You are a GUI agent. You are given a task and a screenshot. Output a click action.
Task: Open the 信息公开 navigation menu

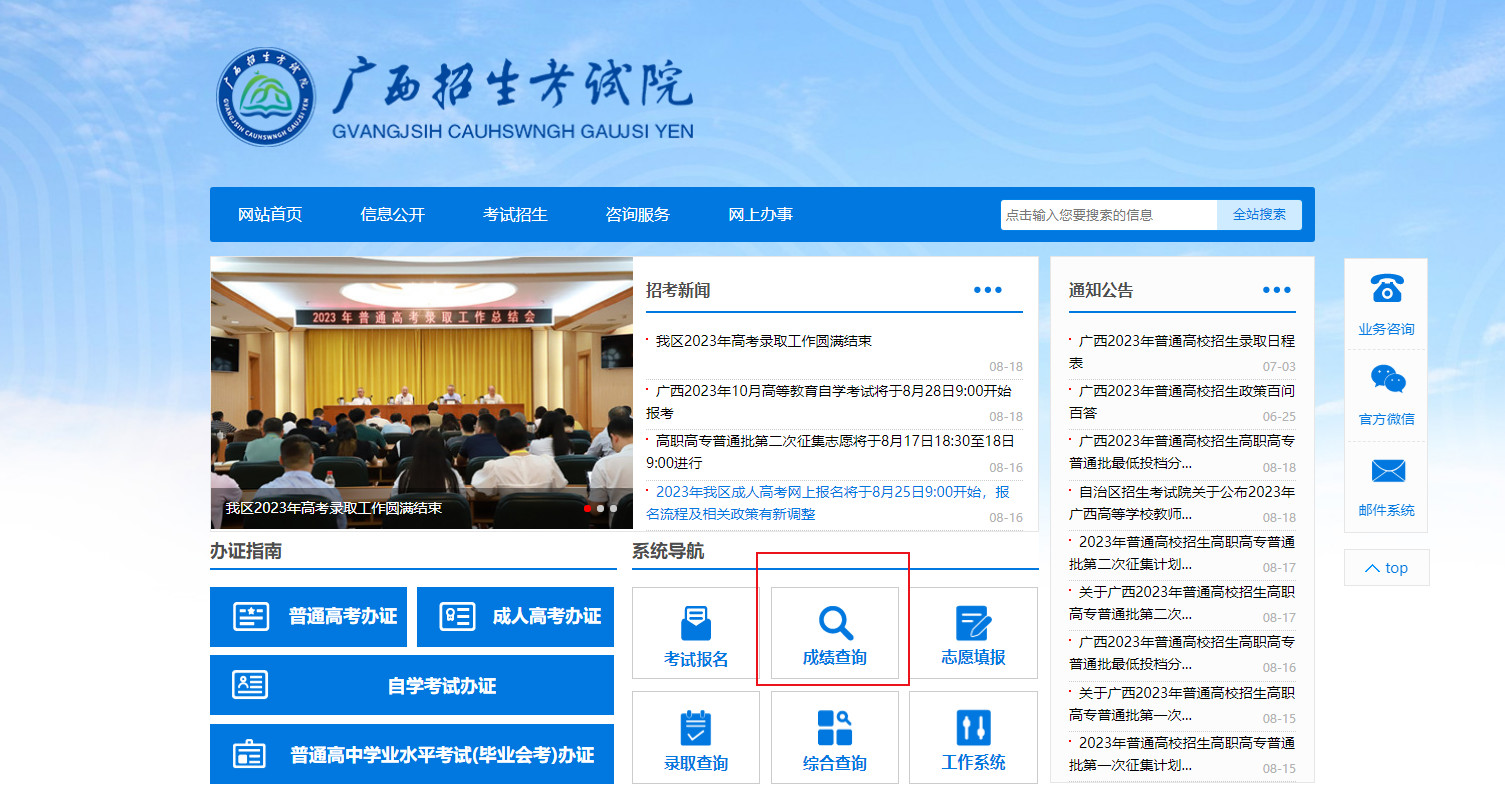pyautogui.click(x=393, y=215)
